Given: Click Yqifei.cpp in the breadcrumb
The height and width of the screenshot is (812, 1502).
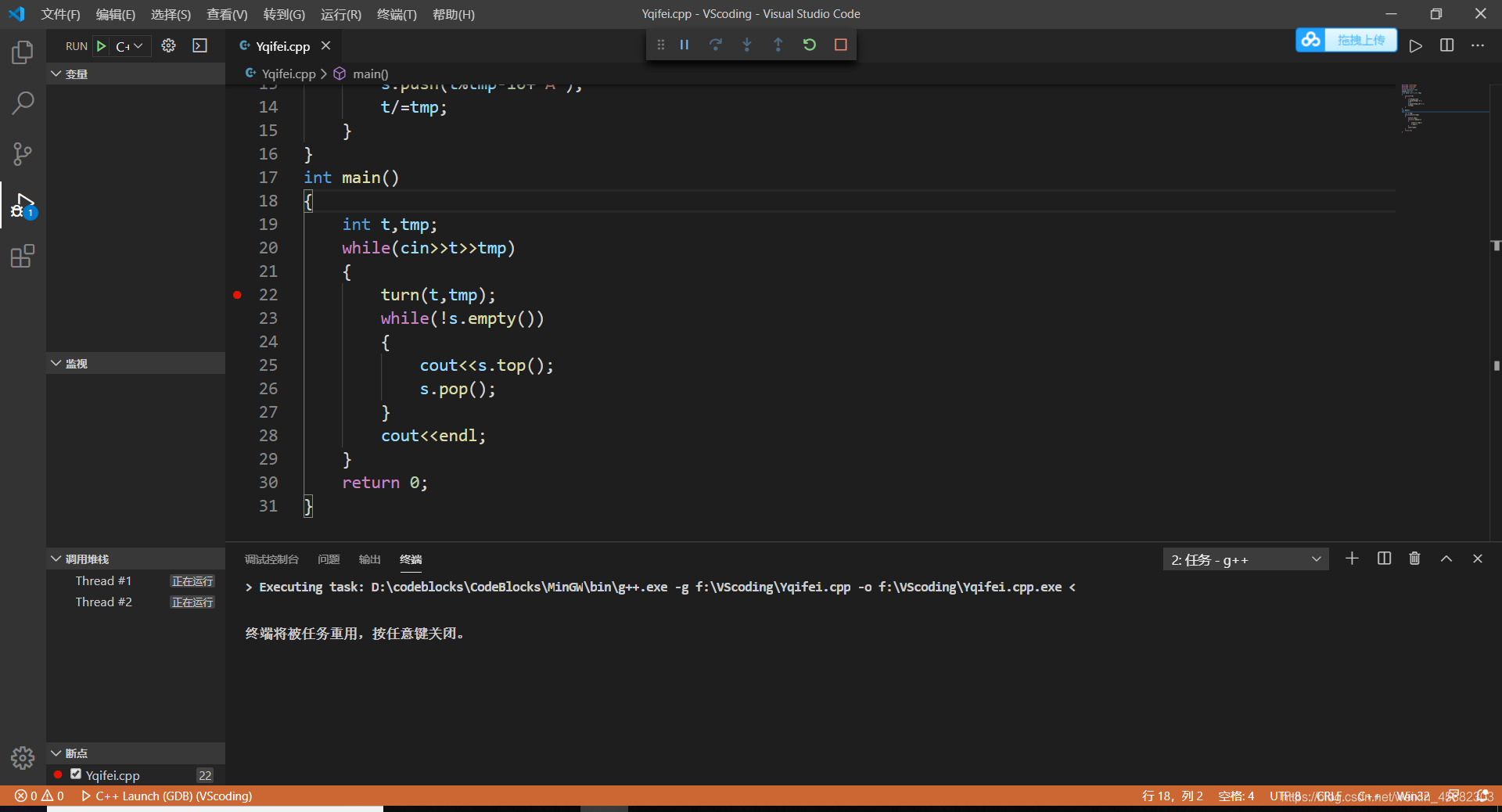Looking at the screenshot, I should [x=288, y=74].
